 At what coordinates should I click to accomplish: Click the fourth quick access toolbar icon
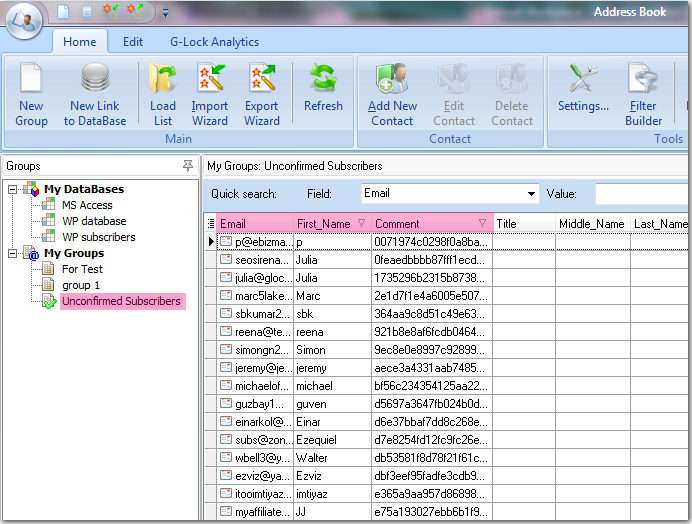point(135,11)
